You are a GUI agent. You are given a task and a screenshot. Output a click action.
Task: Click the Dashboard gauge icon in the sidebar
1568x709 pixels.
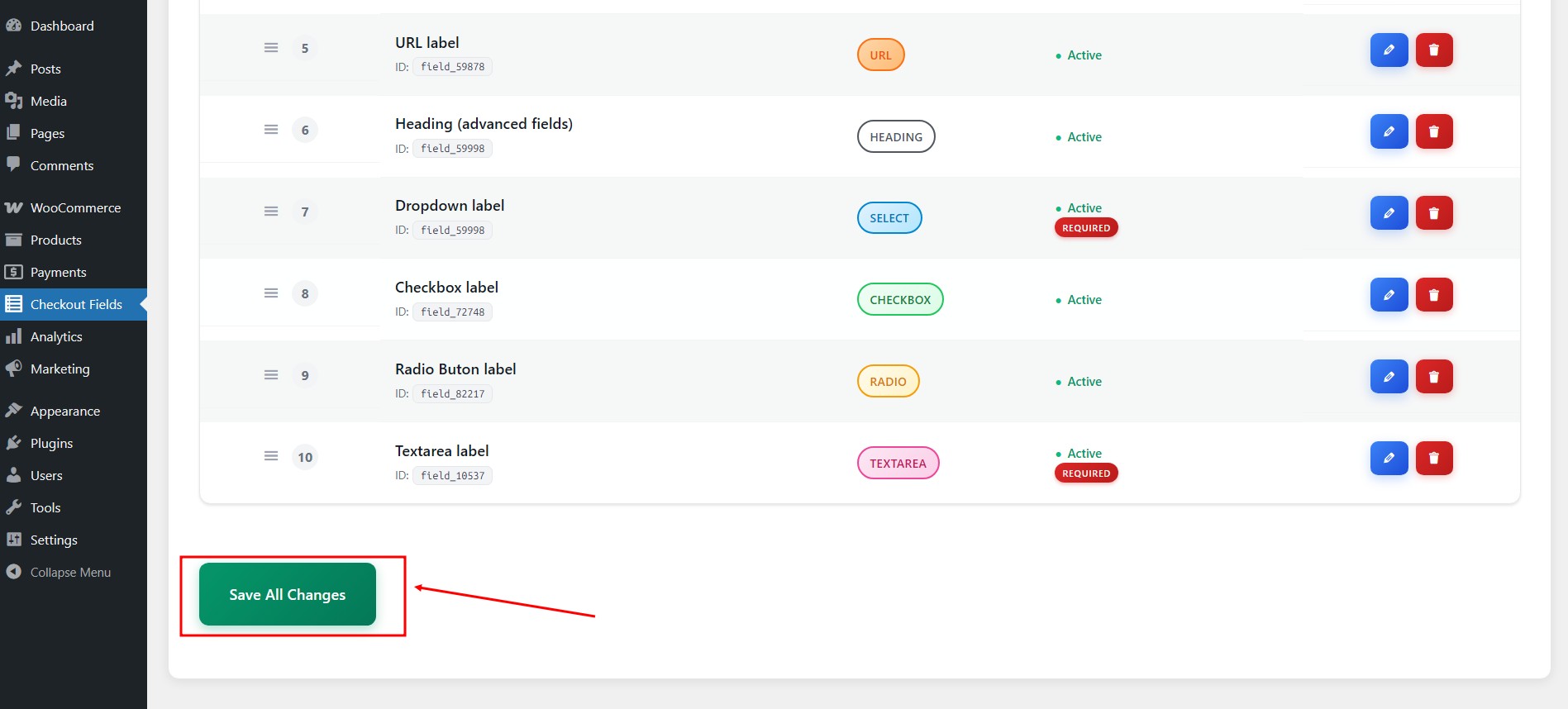point(13,26)
